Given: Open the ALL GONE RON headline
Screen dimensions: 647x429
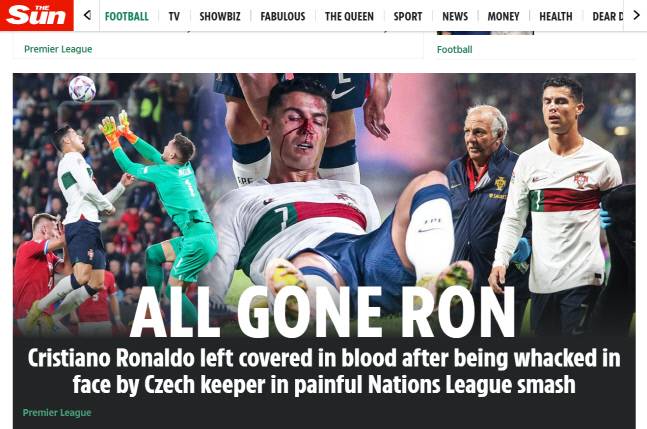Looking at the screenshot, I should click(322, 312).
